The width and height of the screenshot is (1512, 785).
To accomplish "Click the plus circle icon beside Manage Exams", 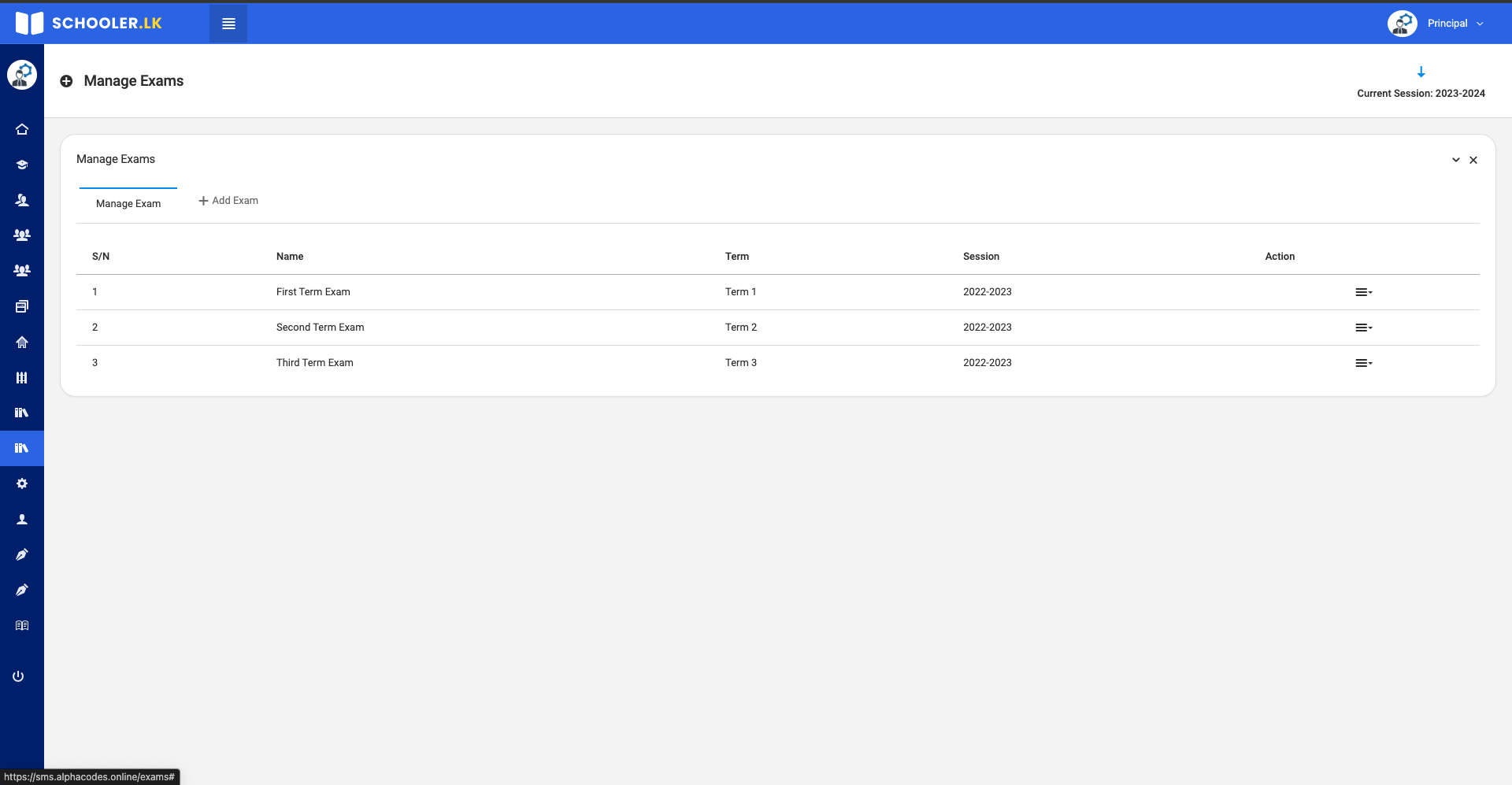I will tap(67, 81).
